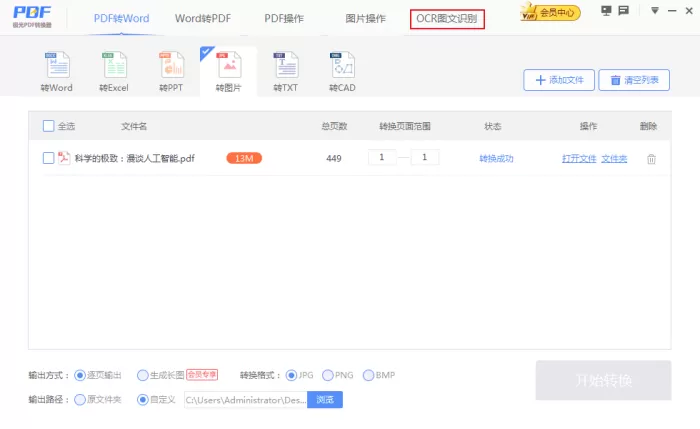This screenshot has width=700, height=429.
Task: Click the 操作 column header
Action: point(588,126)
